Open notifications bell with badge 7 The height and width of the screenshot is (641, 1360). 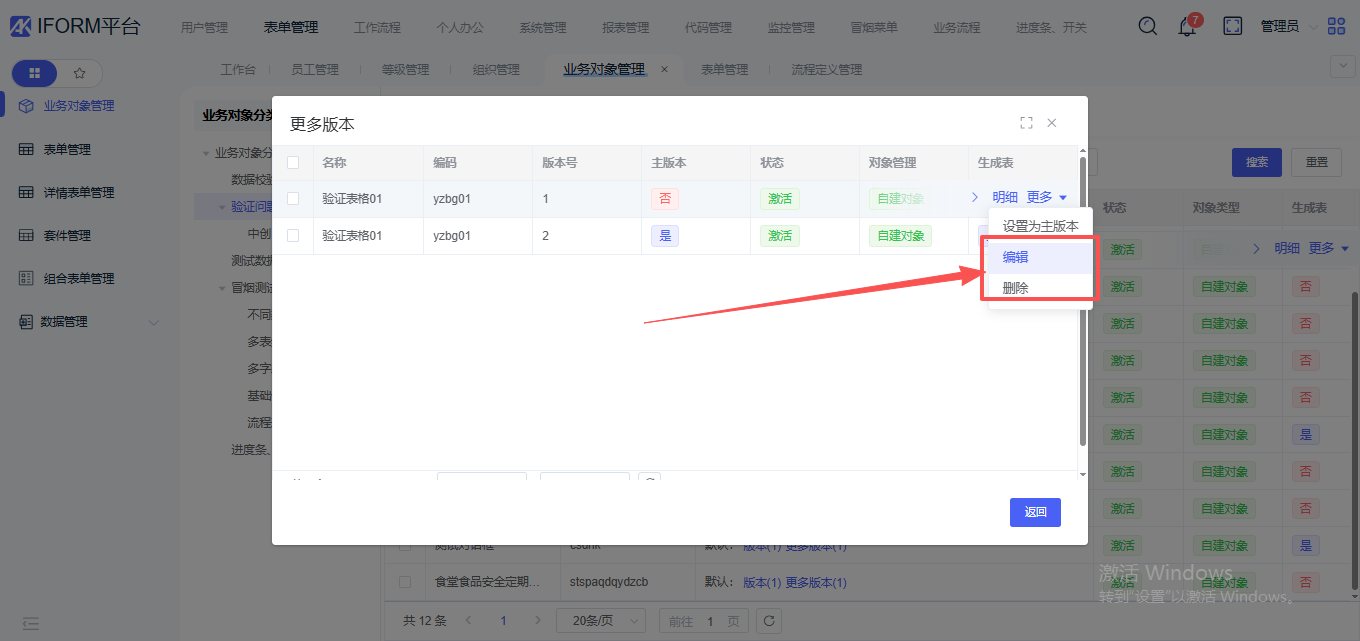click(1187, 27)
